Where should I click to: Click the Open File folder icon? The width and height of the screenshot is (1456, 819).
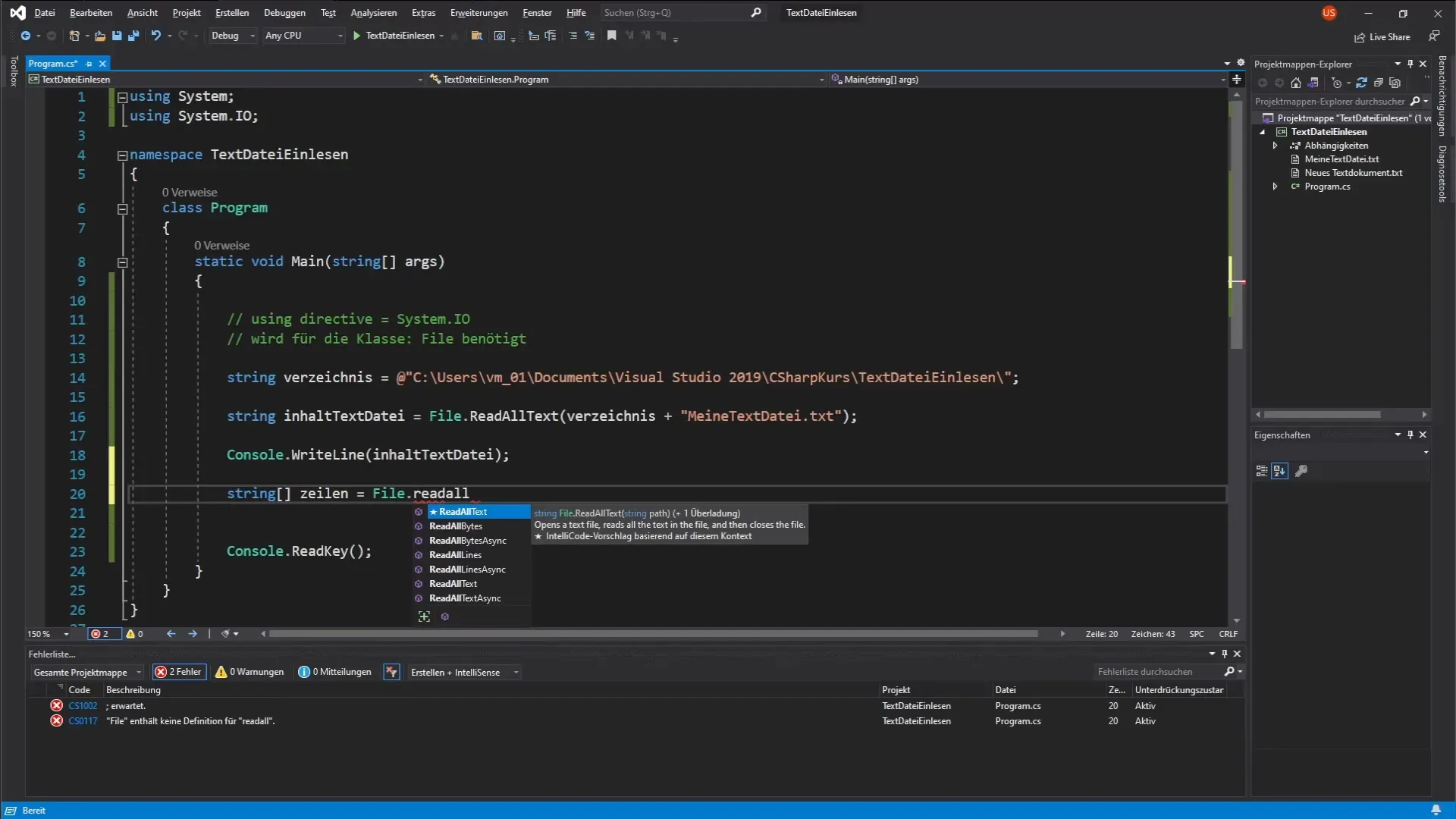[99, 36]
